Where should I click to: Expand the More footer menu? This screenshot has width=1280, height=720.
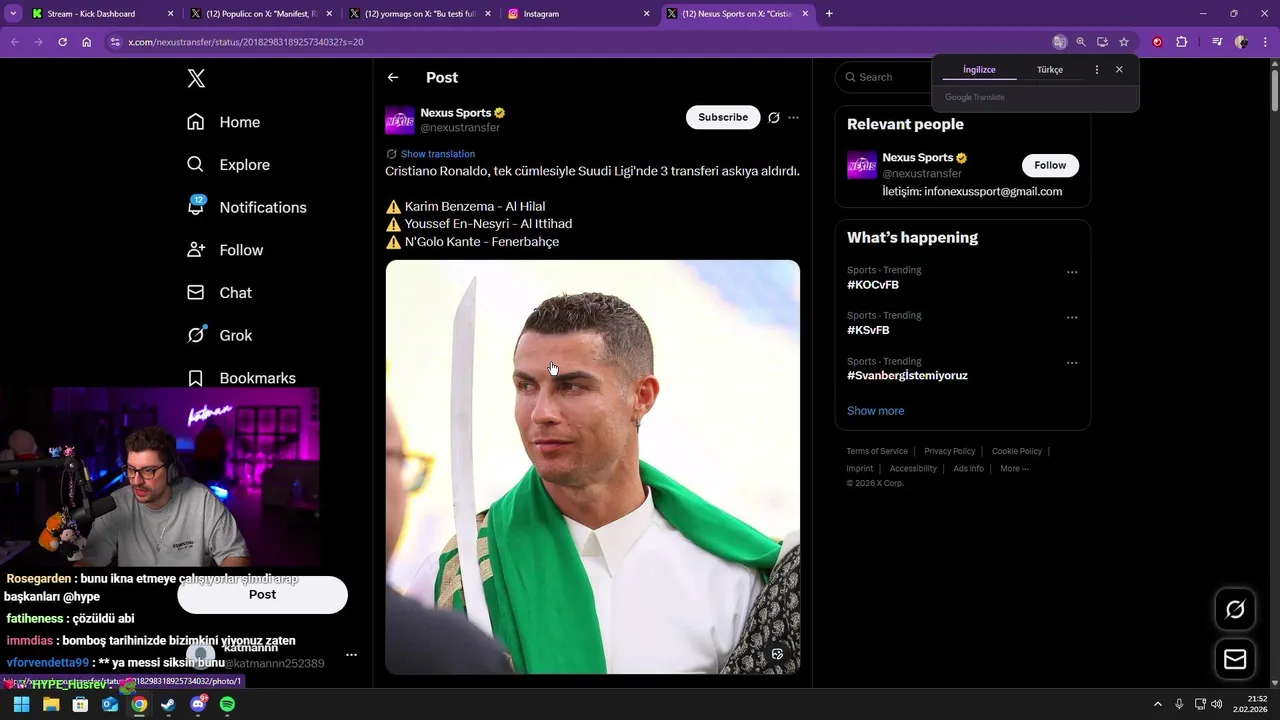[1014, 468]
